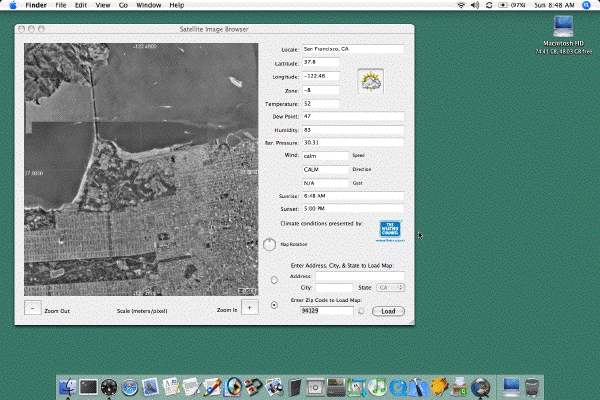Open Spotlight search in menu bar
The image size is (600, 400).
pyautogui.click(x=587, y=5)
